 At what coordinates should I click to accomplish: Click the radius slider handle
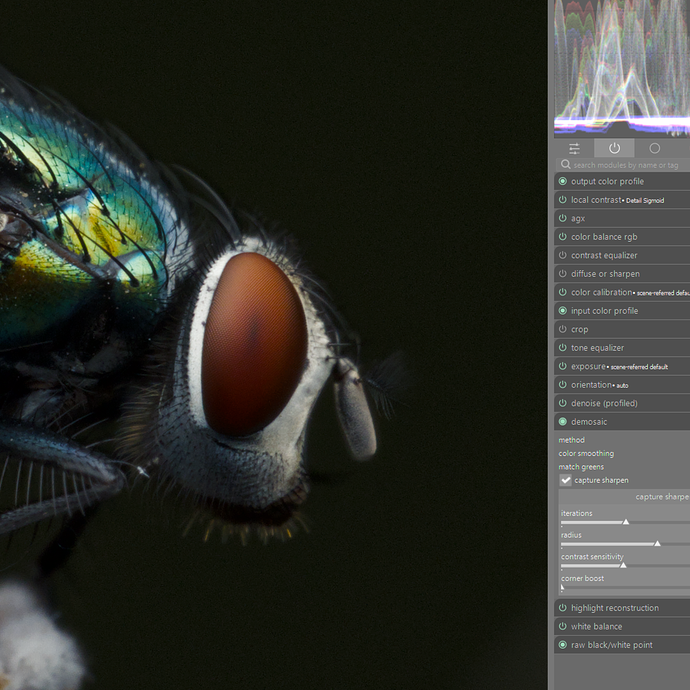coord(657,543)
